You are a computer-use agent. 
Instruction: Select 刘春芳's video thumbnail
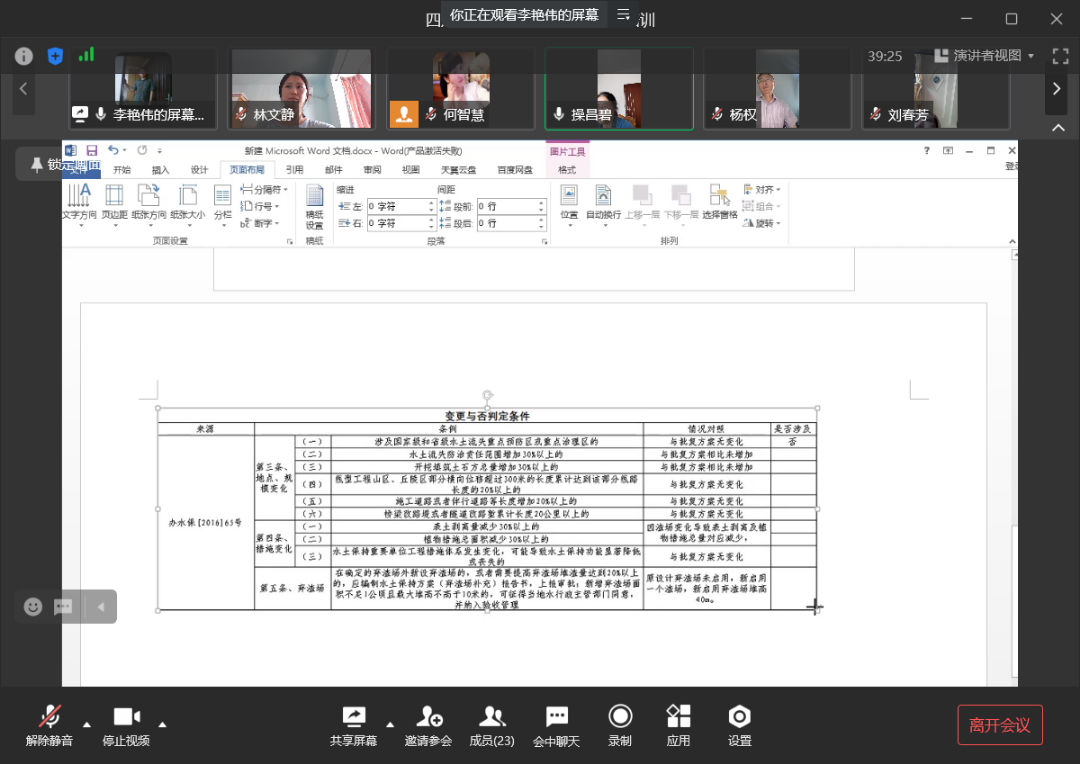(x=935, y=89)
